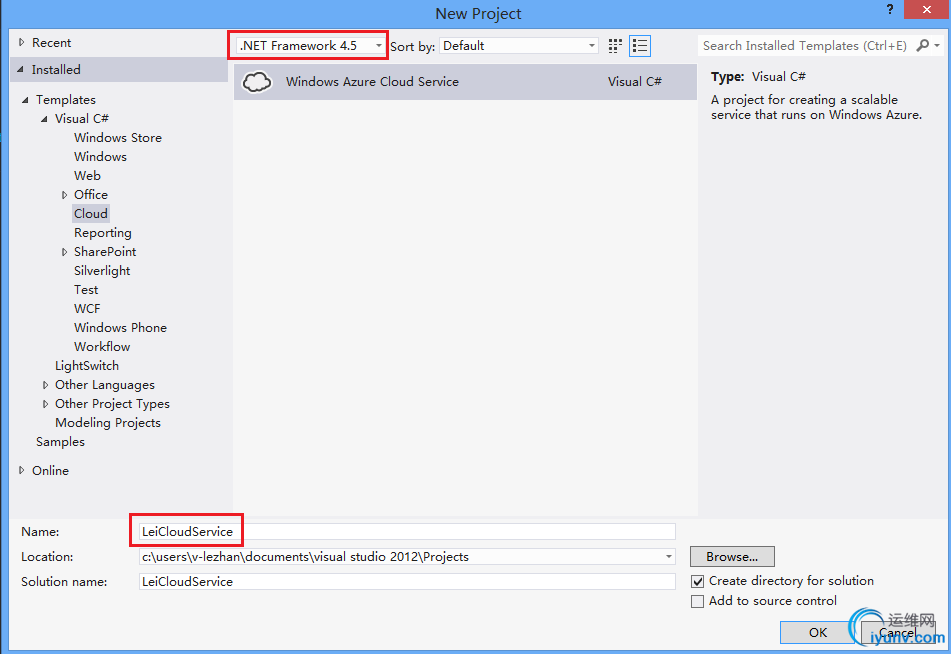951x654 pixels.
Task: Click the Search Installed Templates box
Action: 805,46
